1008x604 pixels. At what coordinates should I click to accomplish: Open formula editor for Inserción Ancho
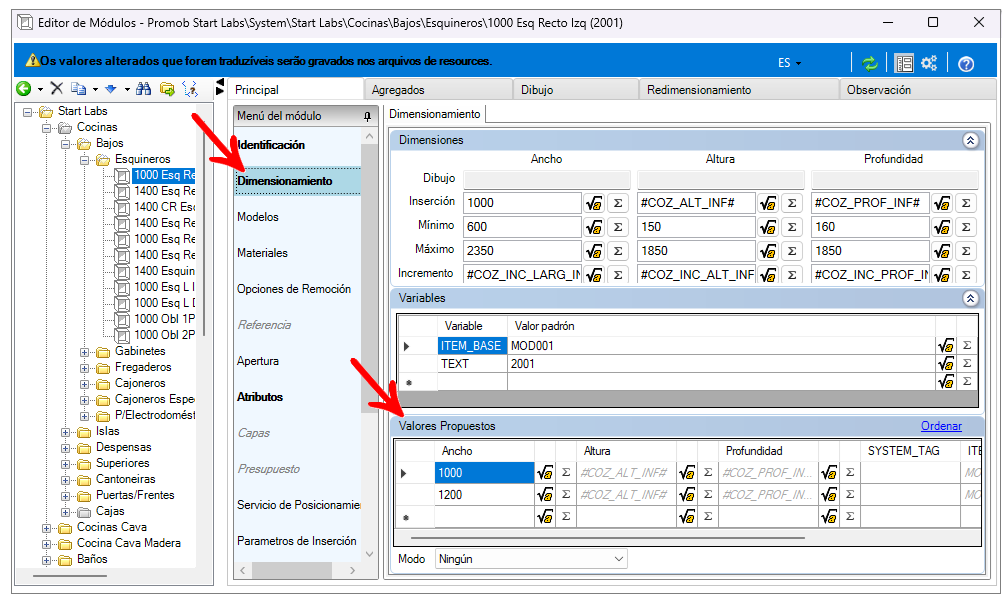click(x=594, y=203)
